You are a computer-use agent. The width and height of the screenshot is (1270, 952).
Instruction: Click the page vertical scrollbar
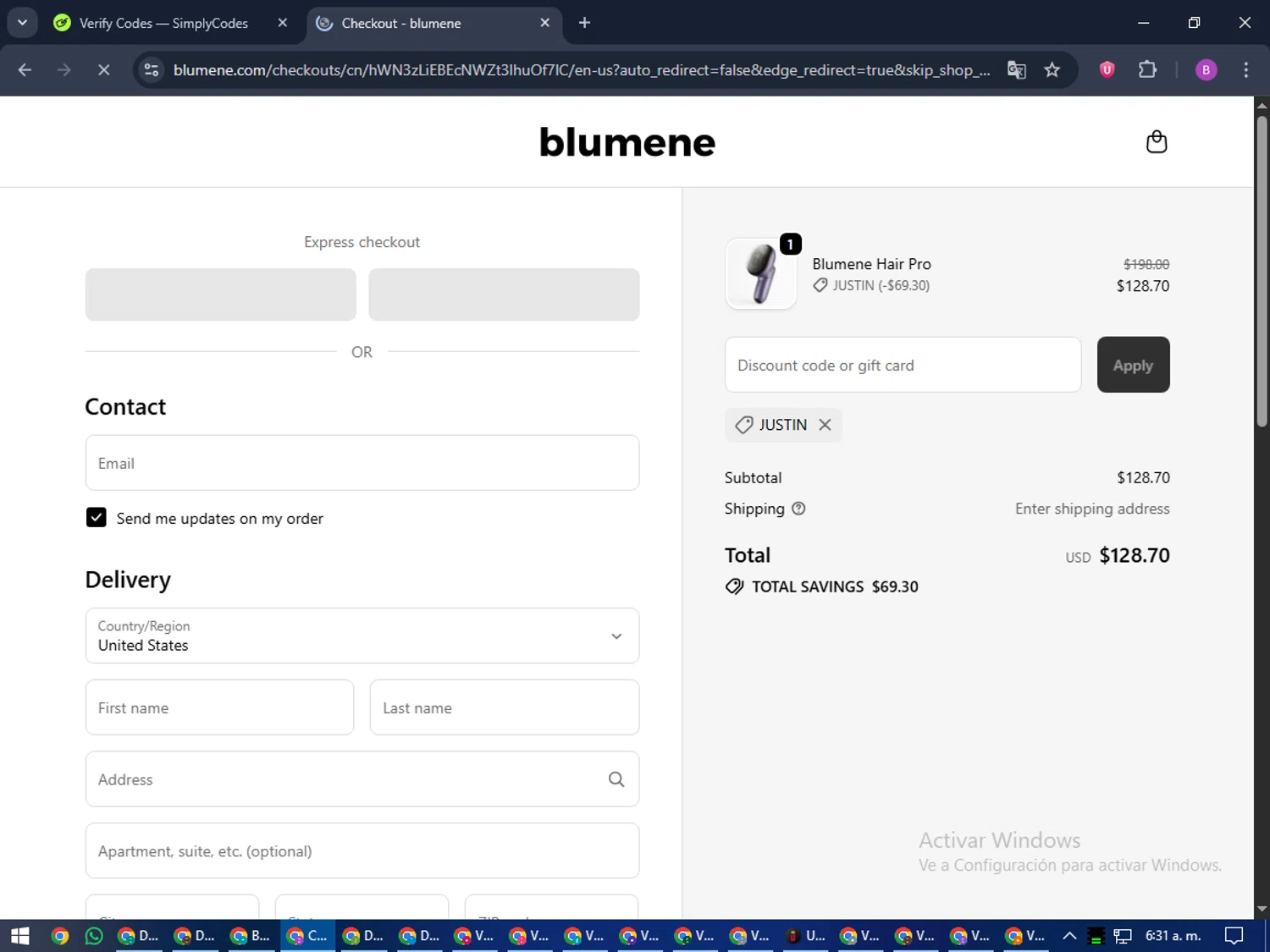click(x=1262, y=271)
